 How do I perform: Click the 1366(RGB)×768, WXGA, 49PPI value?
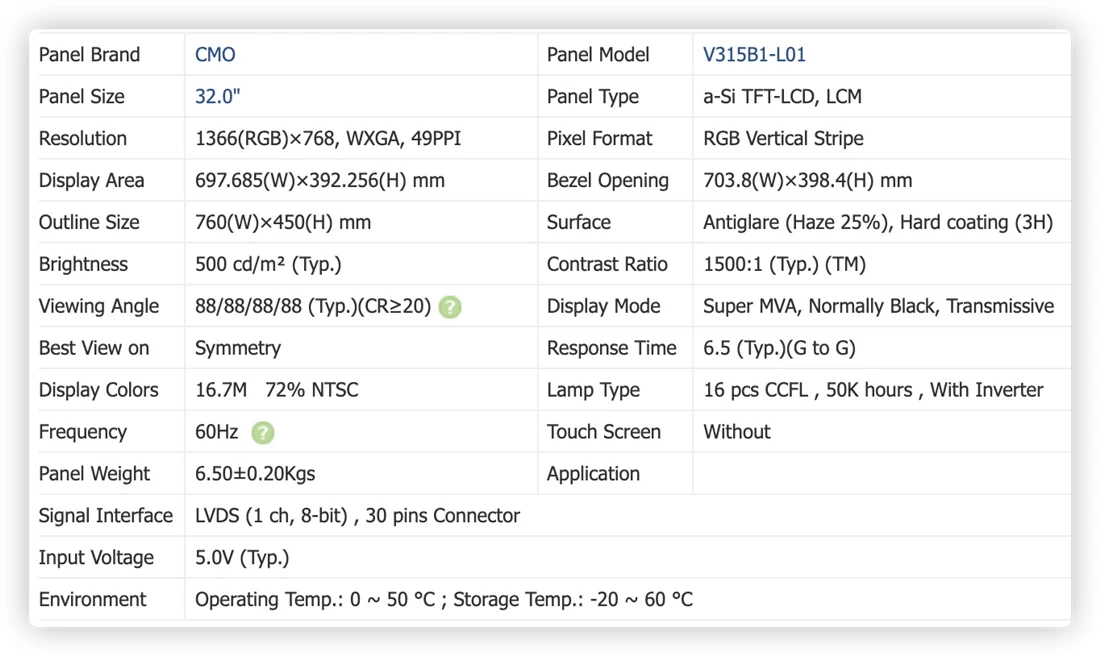(328, 138)
